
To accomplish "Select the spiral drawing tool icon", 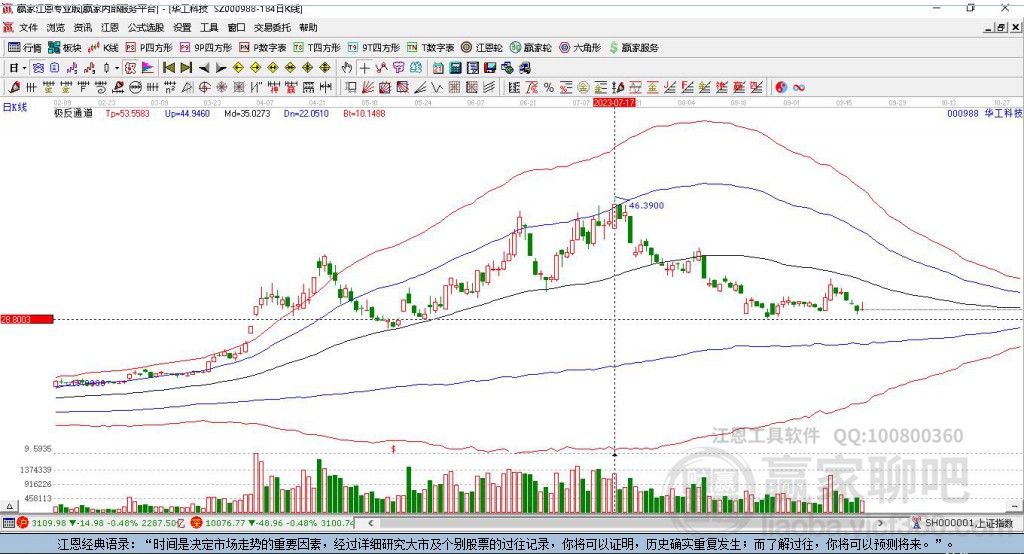I will click(x=101, y=87).
